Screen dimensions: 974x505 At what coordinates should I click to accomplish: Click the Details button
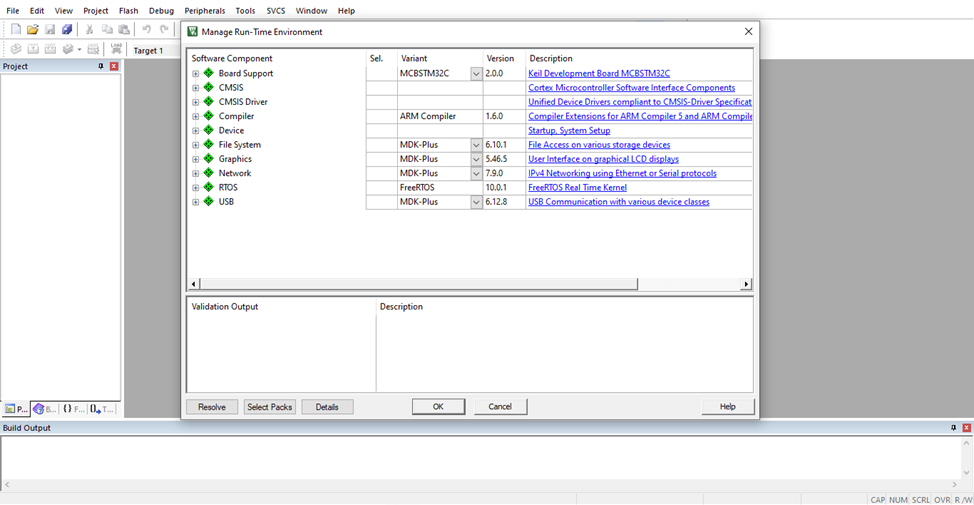point(327,407)
